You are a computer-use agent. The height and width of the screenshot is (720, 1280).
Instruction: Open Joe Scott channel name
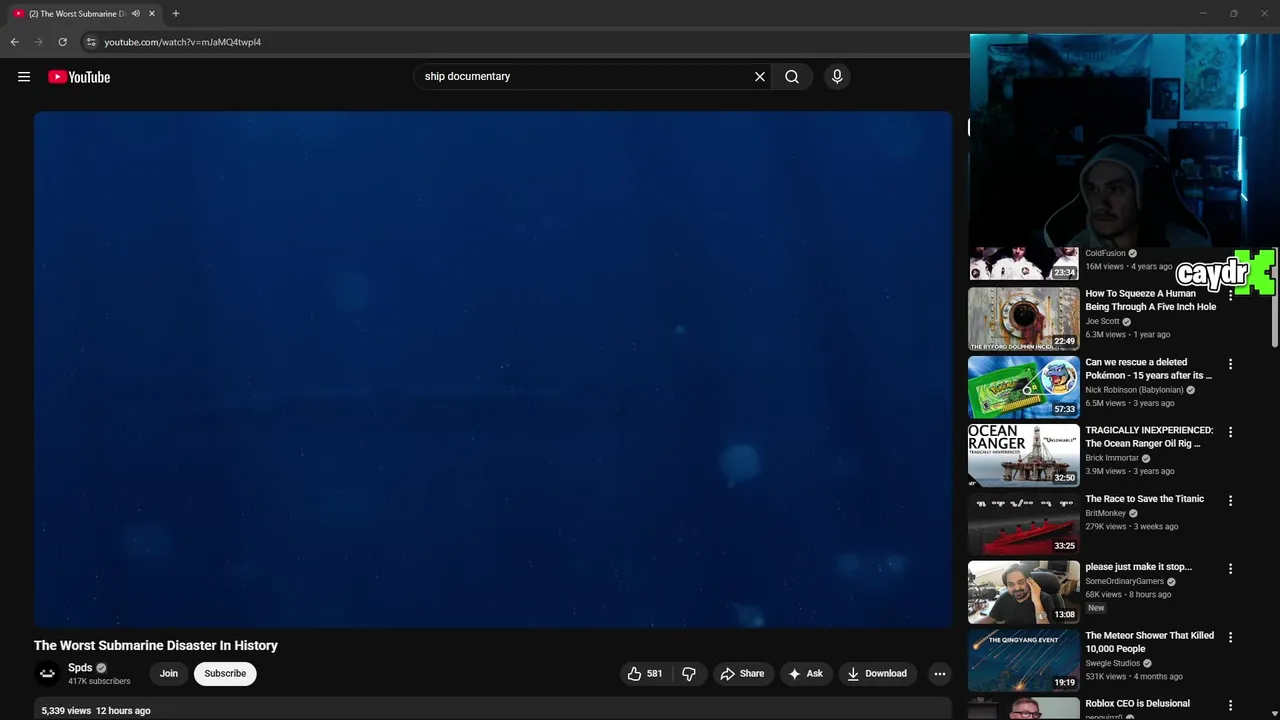(x=1103, y=322)
